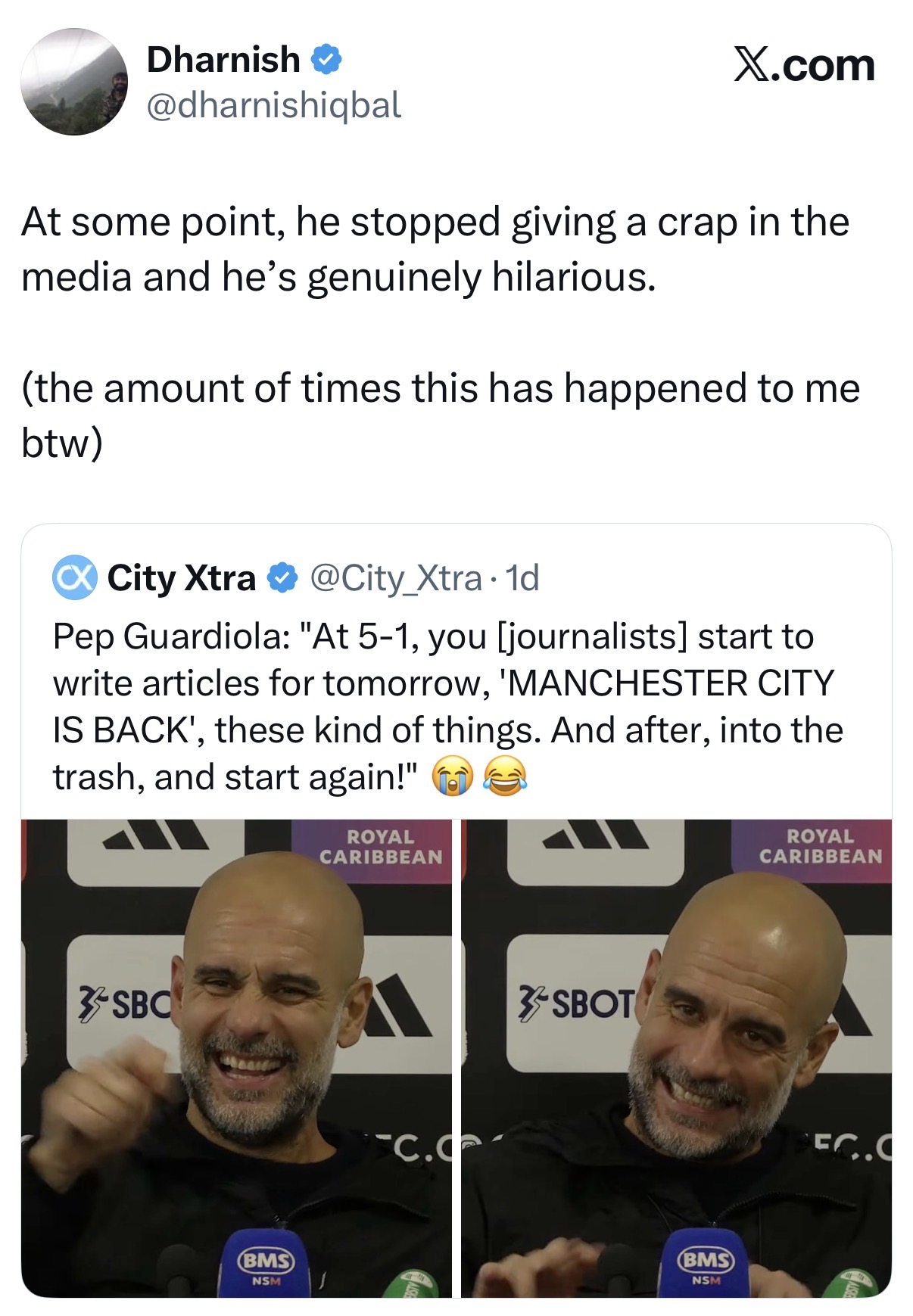Click the X.com logo
913x1316 pixels.
tap(803, 65)
